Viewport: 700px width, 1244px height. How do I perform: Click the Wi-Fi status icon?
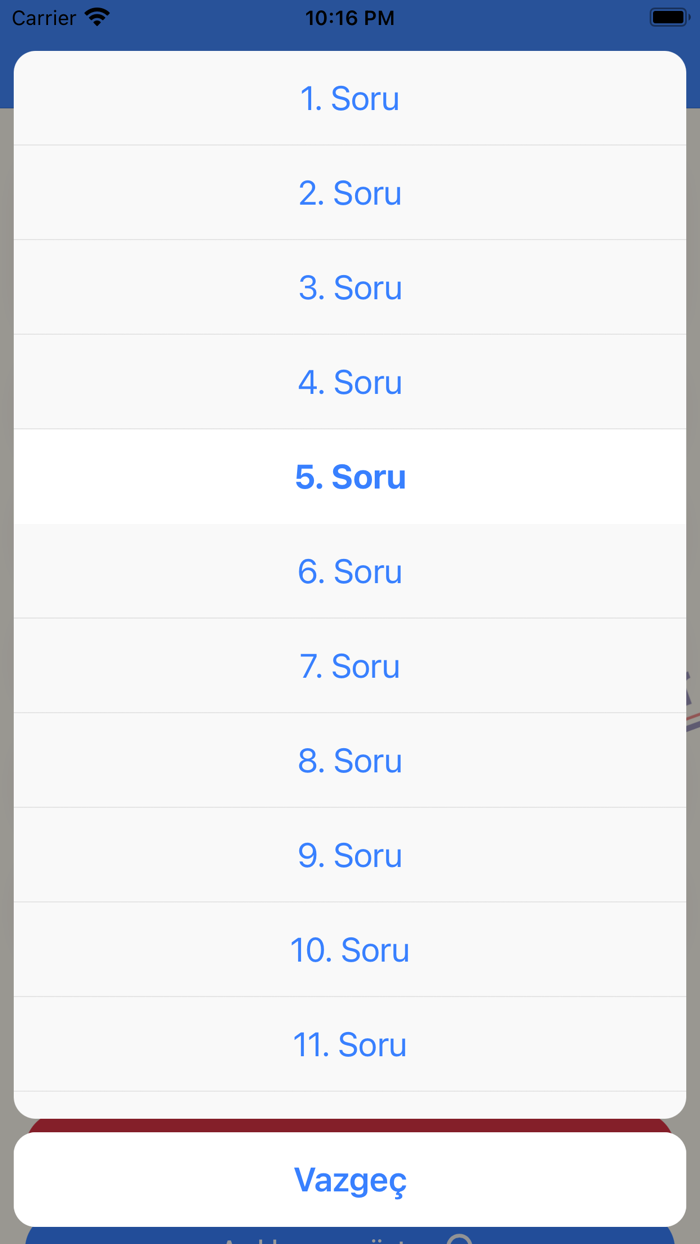[x=97, y=17]
